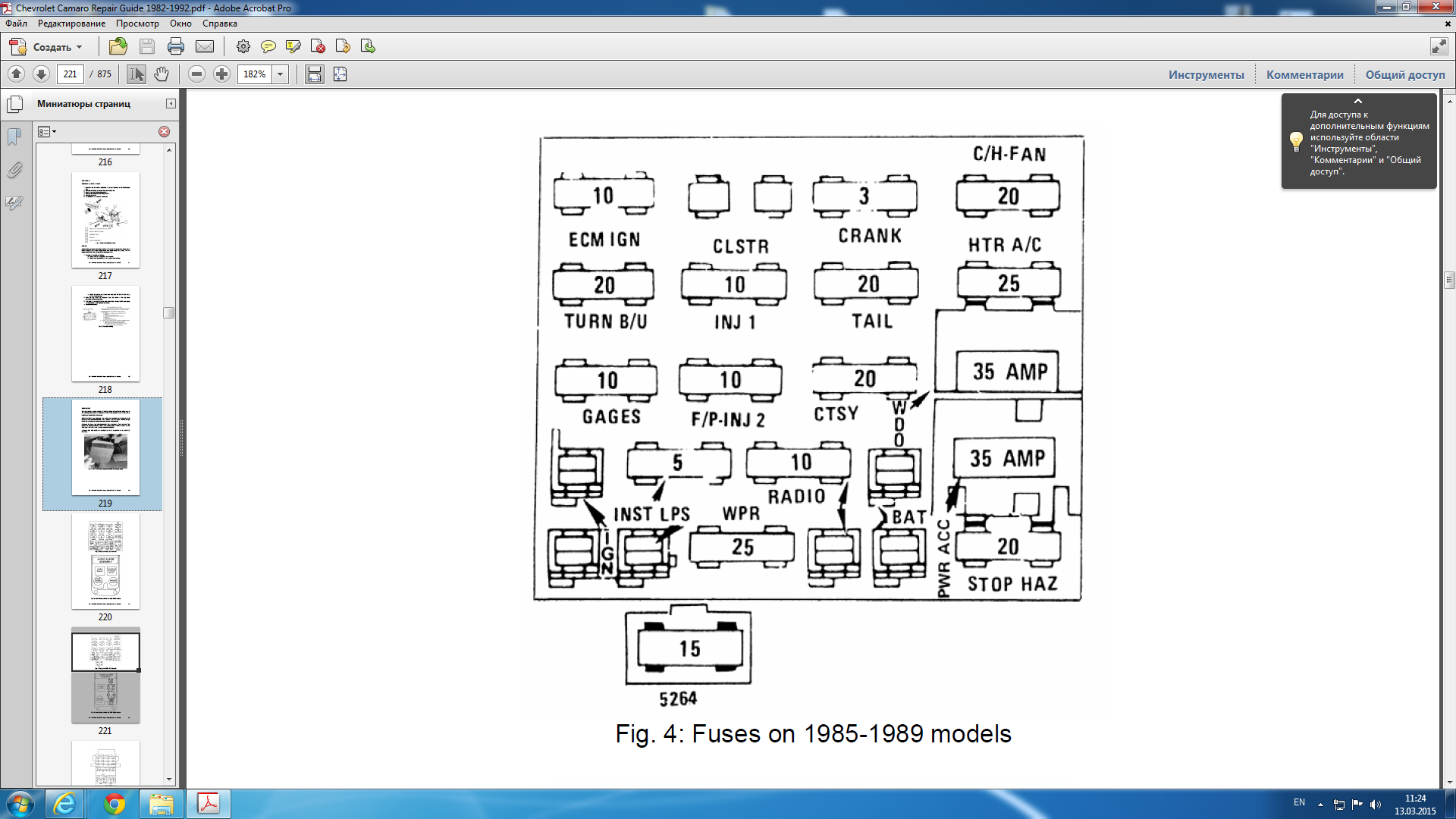This screenshot has width=1456, height=819.
Task: Open the zoom percentage dropdown
Action: [281, 74]
